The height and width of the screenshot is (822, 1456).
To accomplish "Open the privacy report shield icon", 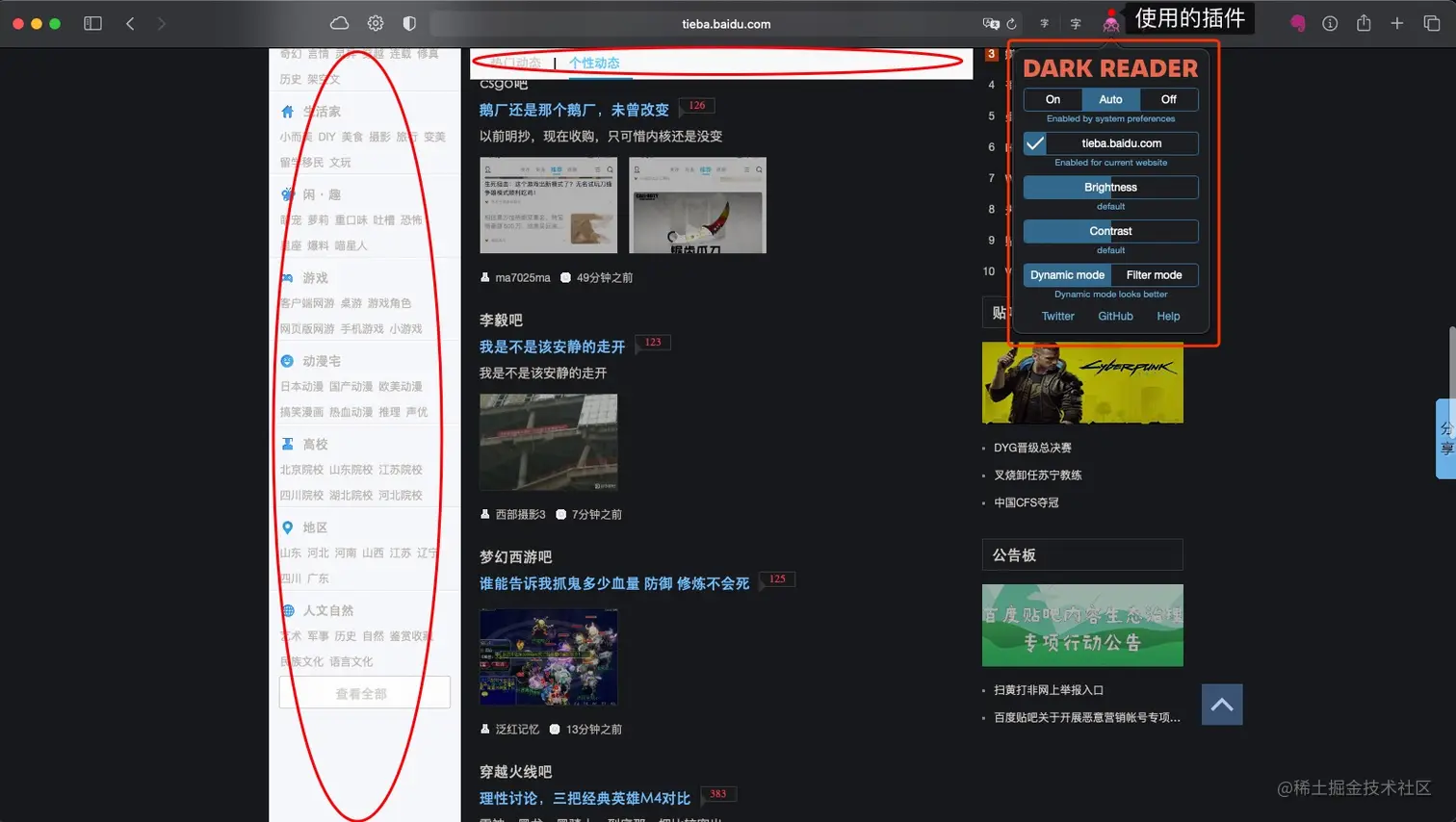I will point(409,23).
